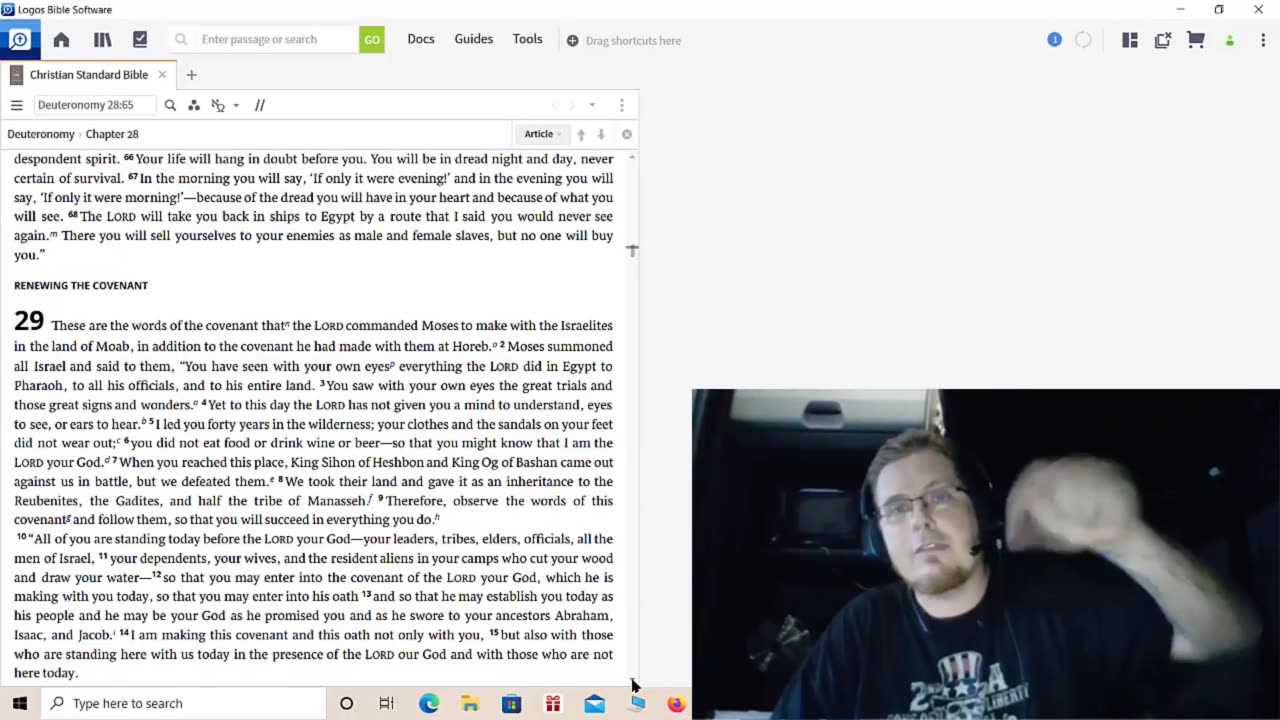Close the locator bar with x icon
The image size is (1280, 720).
click(627, 134)
